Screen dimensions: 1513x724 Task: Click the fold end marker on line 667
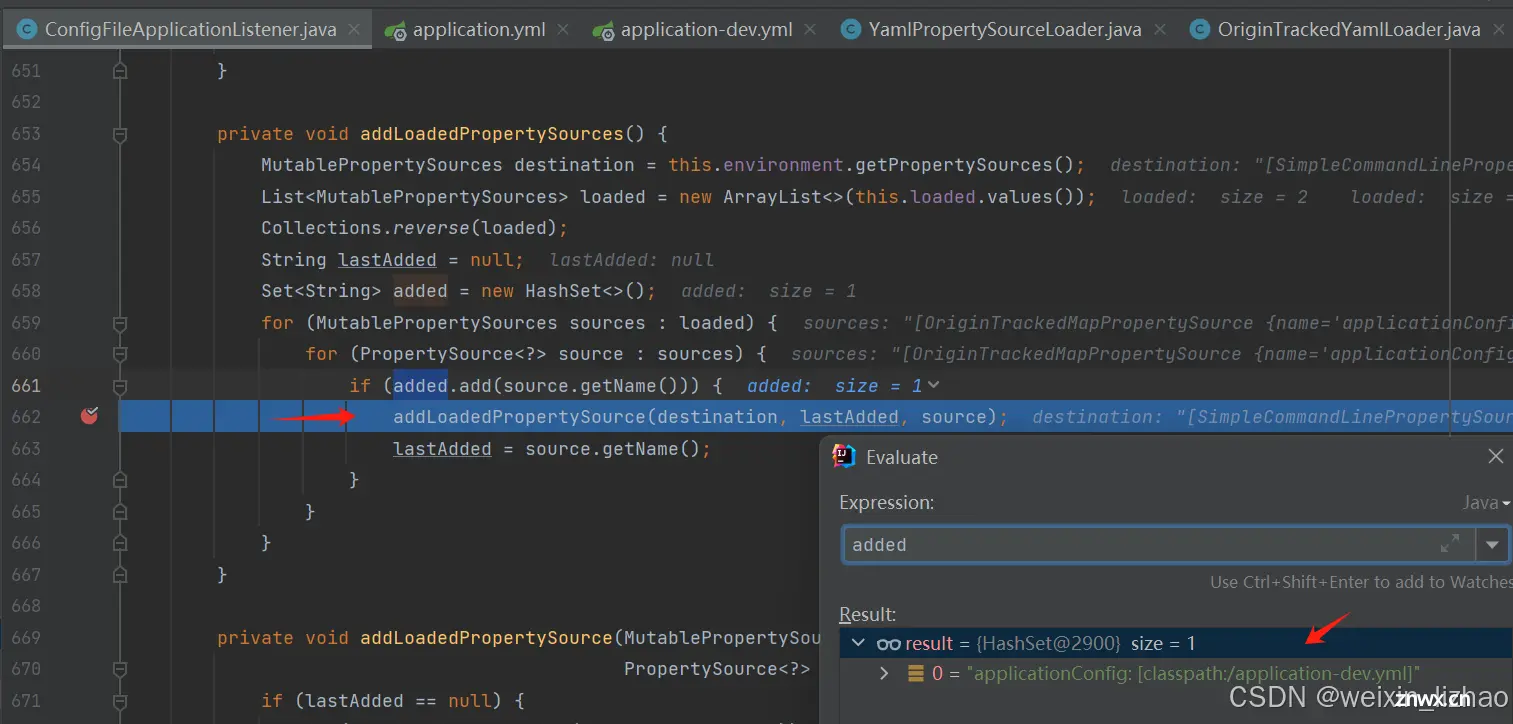click(120, 574)
